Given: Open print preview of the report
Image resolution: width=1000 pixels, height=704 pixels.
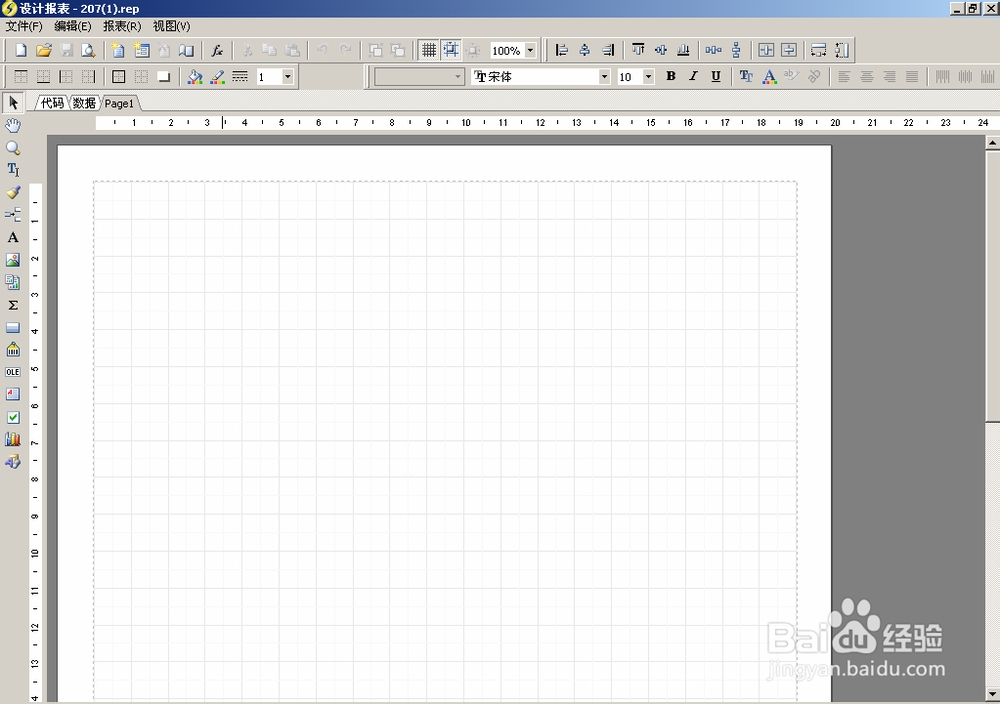Looking at the screenshot, I should 89,50.
